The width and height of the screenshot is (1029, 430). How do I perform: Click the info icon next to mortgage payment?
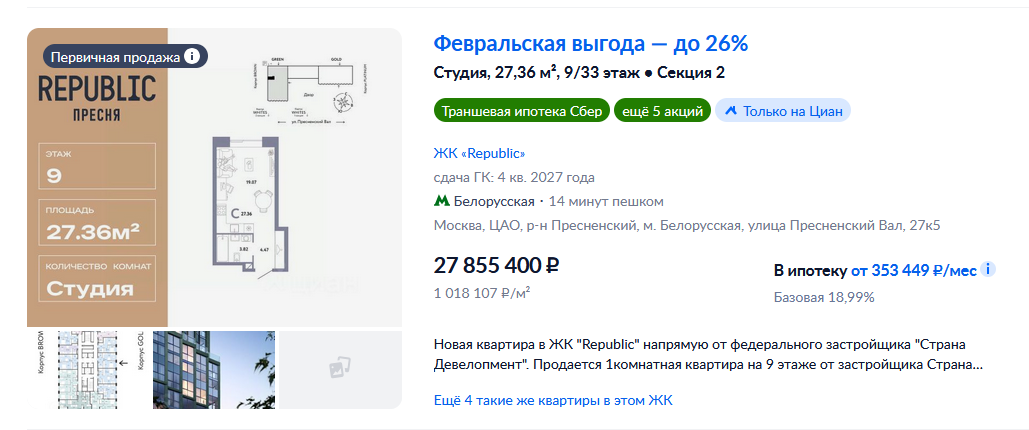pyautogui.click(x=988, y=270)
